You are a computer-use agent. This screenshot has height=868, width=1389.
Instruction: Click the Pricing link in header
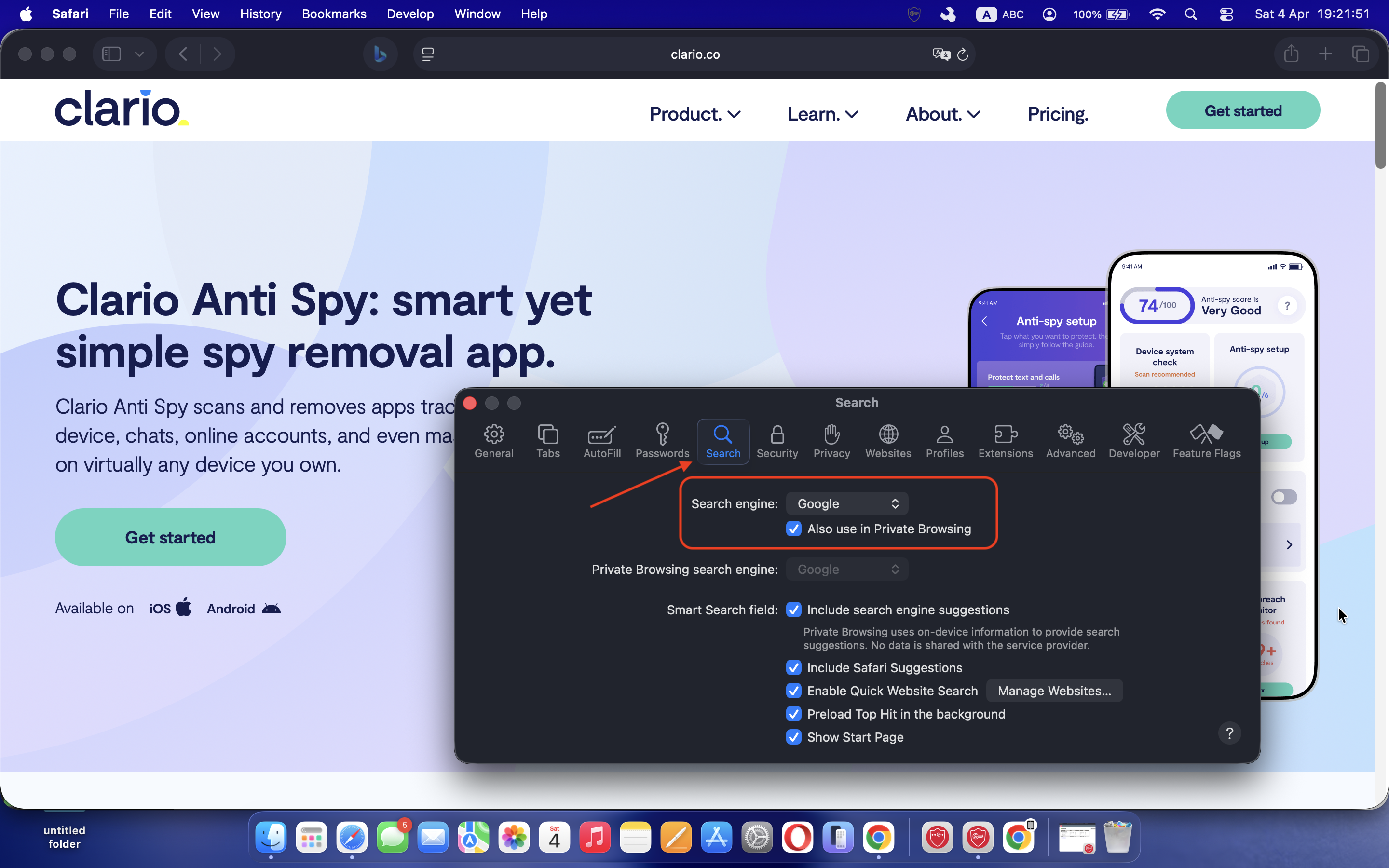(x=1058, y=114)
